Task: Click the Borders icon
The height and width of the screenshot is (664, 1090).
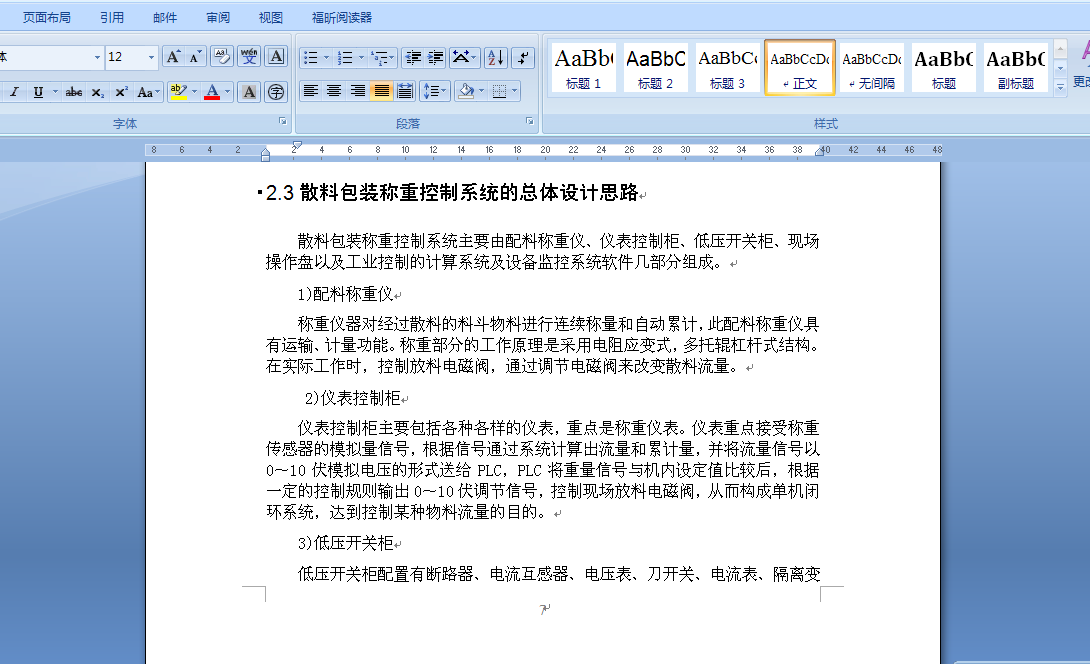Action: pos(499,91)
